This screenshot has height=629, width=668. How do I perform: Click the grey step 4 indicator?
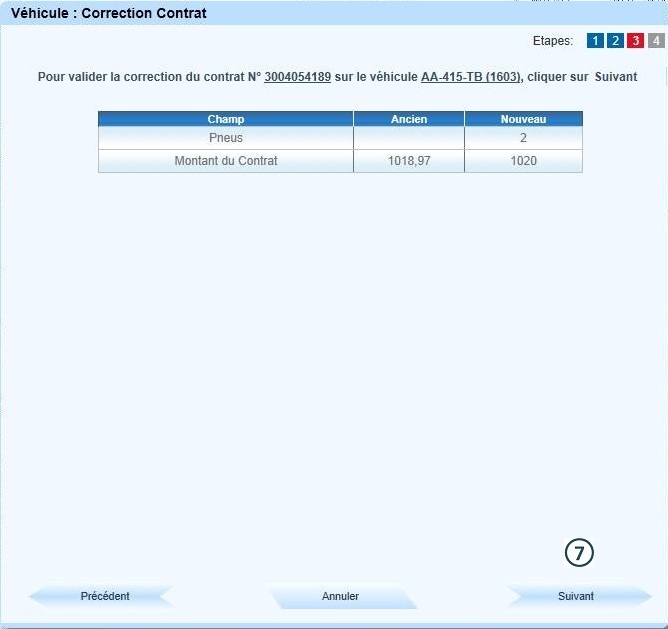click(x=655, y=41)
